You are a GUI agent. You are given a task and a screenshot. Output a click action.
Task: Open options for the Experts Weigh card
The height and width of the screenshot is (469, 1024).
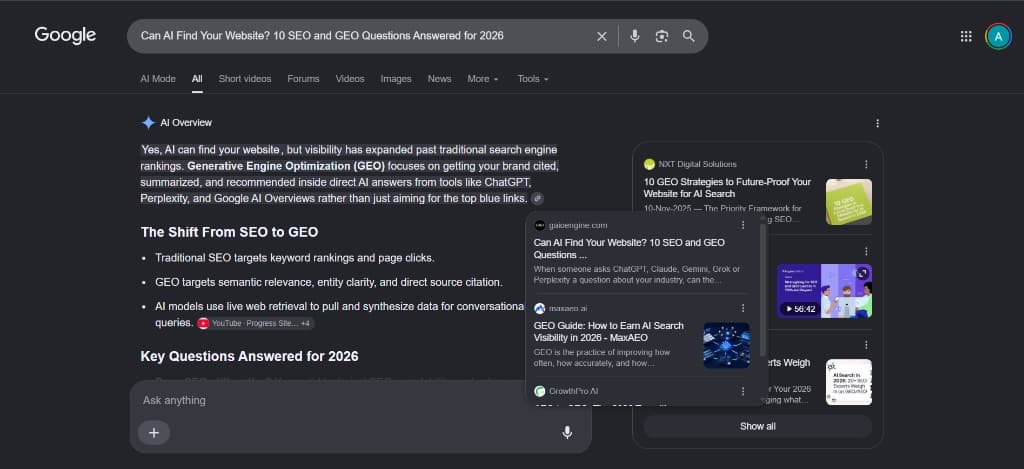[866, 345]
